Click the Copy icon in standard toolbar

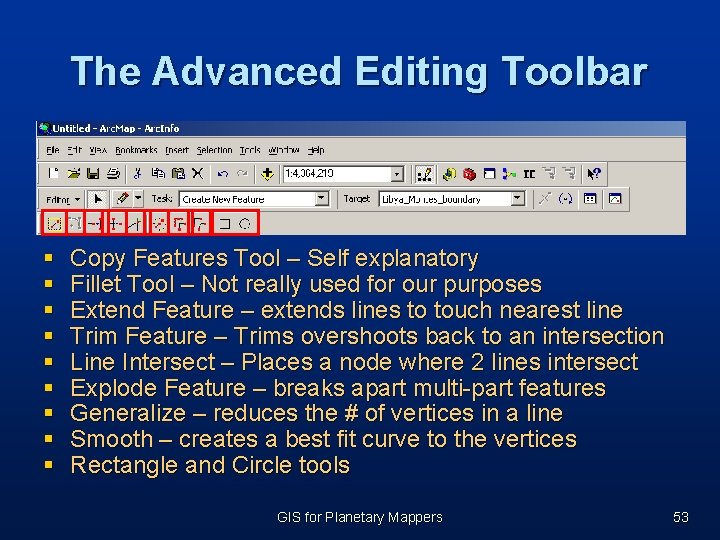(158, 174)
